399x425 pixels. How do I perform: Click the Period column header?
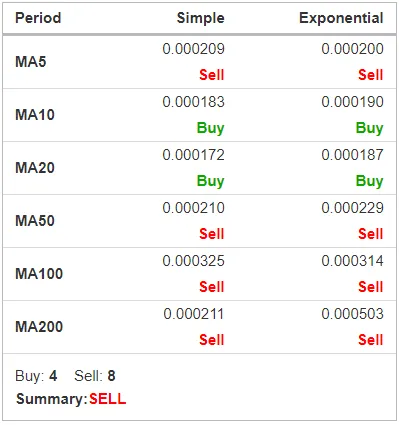tap(38, 18)
